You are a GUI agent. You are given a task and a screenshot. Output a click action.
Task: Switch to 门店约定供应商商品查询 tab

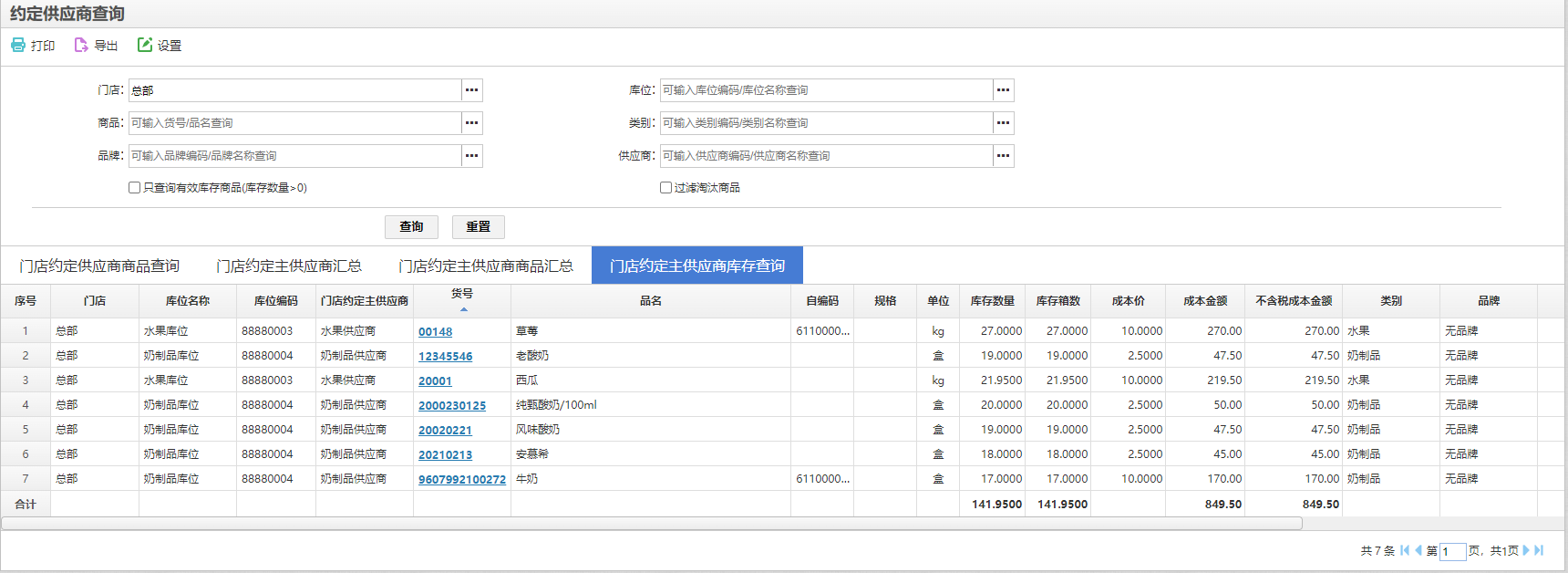99,266
